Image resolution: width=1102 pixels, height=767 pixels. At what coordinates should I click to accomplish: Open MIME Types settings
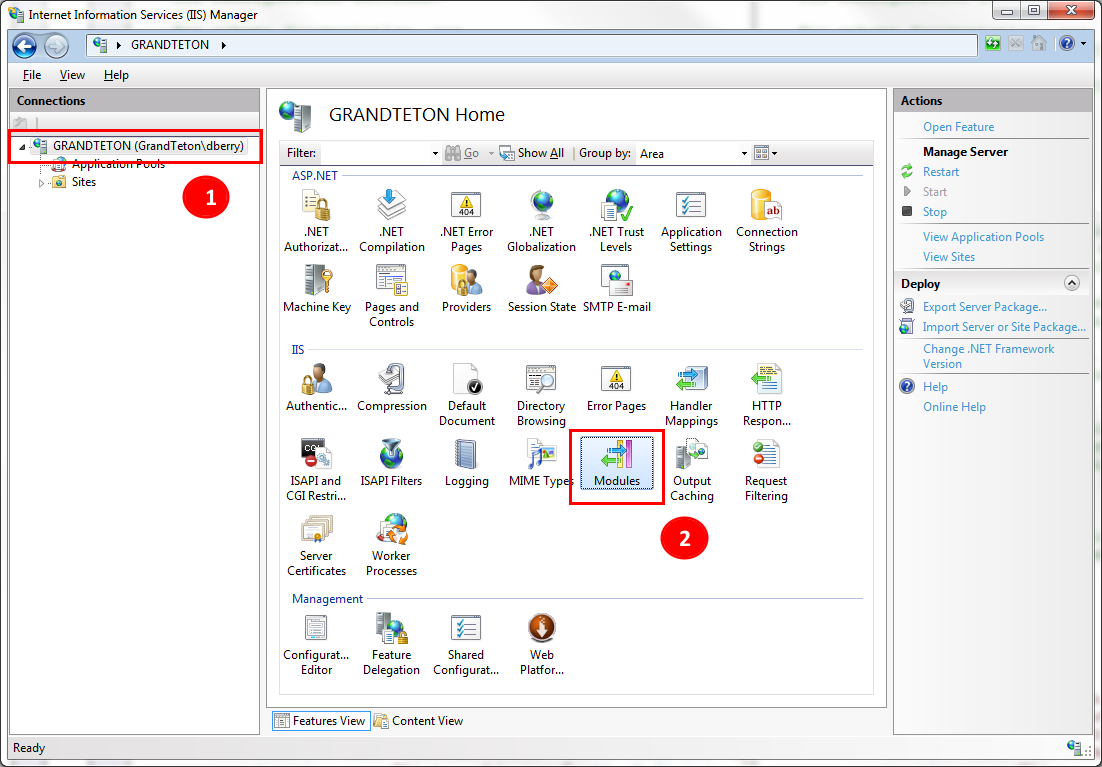click(541, 463)
